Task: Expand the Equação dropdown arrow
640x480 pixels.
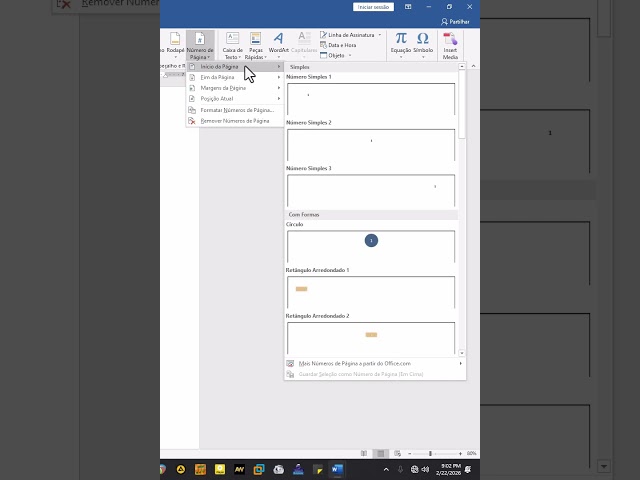Action: [x=401, y=57]
